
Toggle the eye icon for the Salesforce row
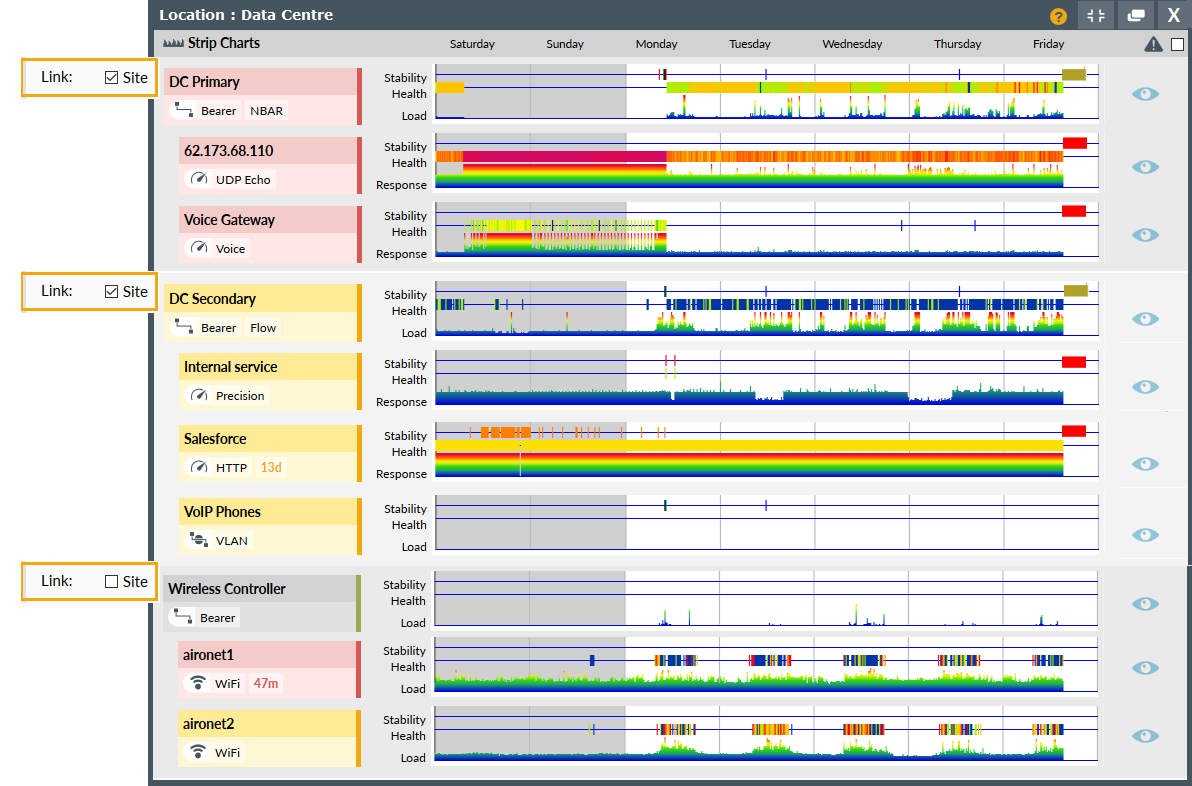(x=1144, y=464)
